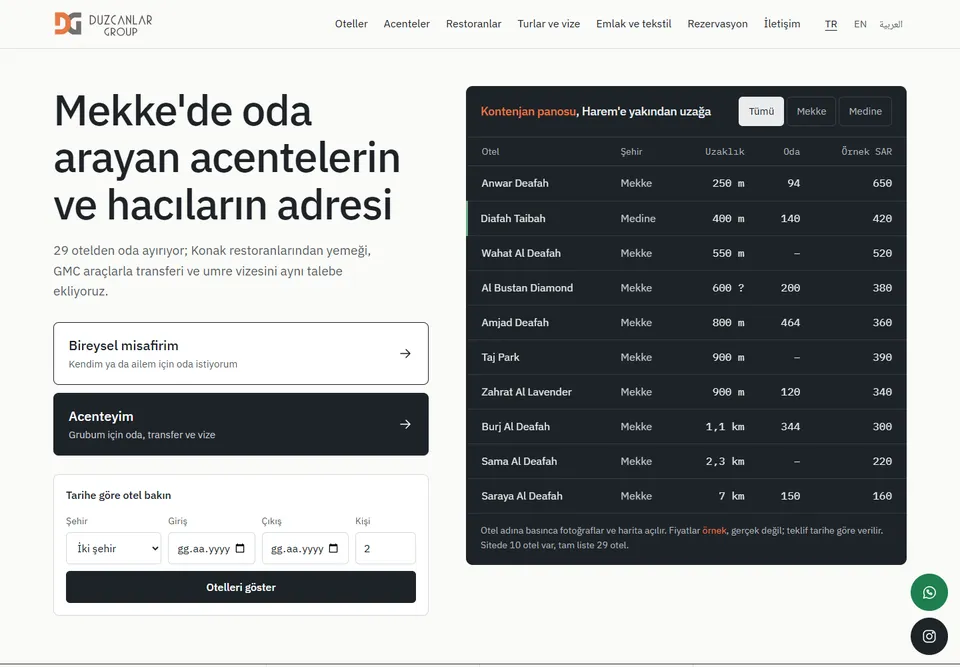Click the Uzaklık column header
This screenshot has height=667, width=960.
tap(724, 151)
